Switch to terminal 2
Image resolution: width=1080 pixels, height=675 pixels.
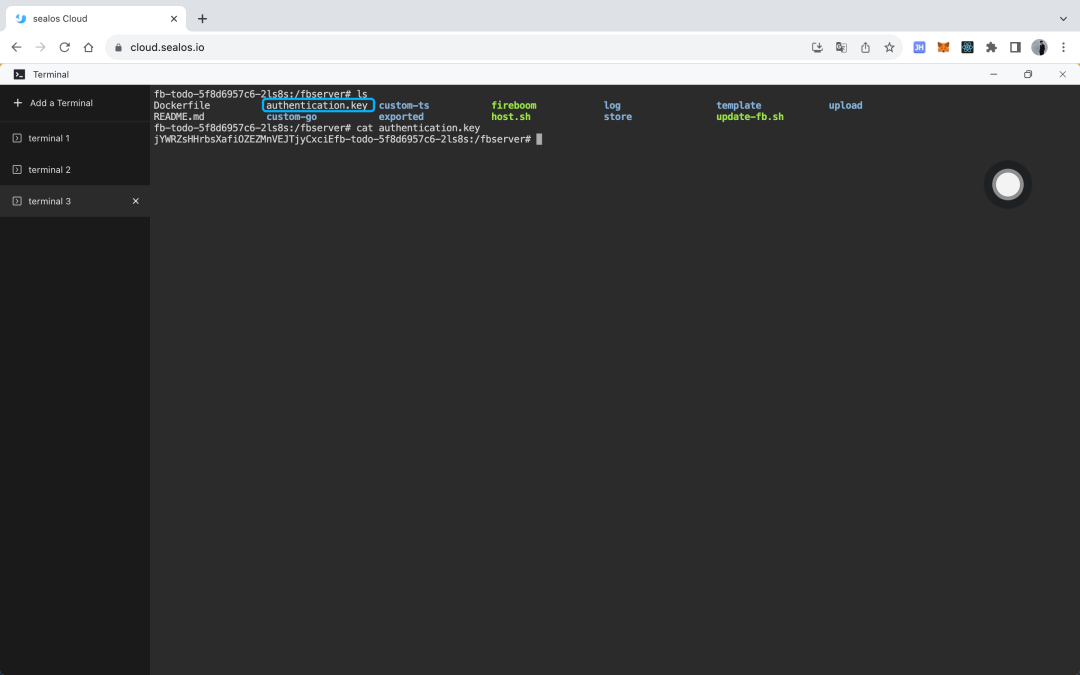74,169
